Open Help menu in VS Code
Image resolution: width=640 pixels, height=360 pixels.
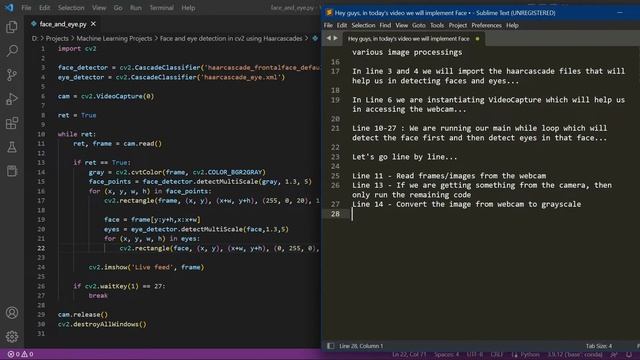188,8
